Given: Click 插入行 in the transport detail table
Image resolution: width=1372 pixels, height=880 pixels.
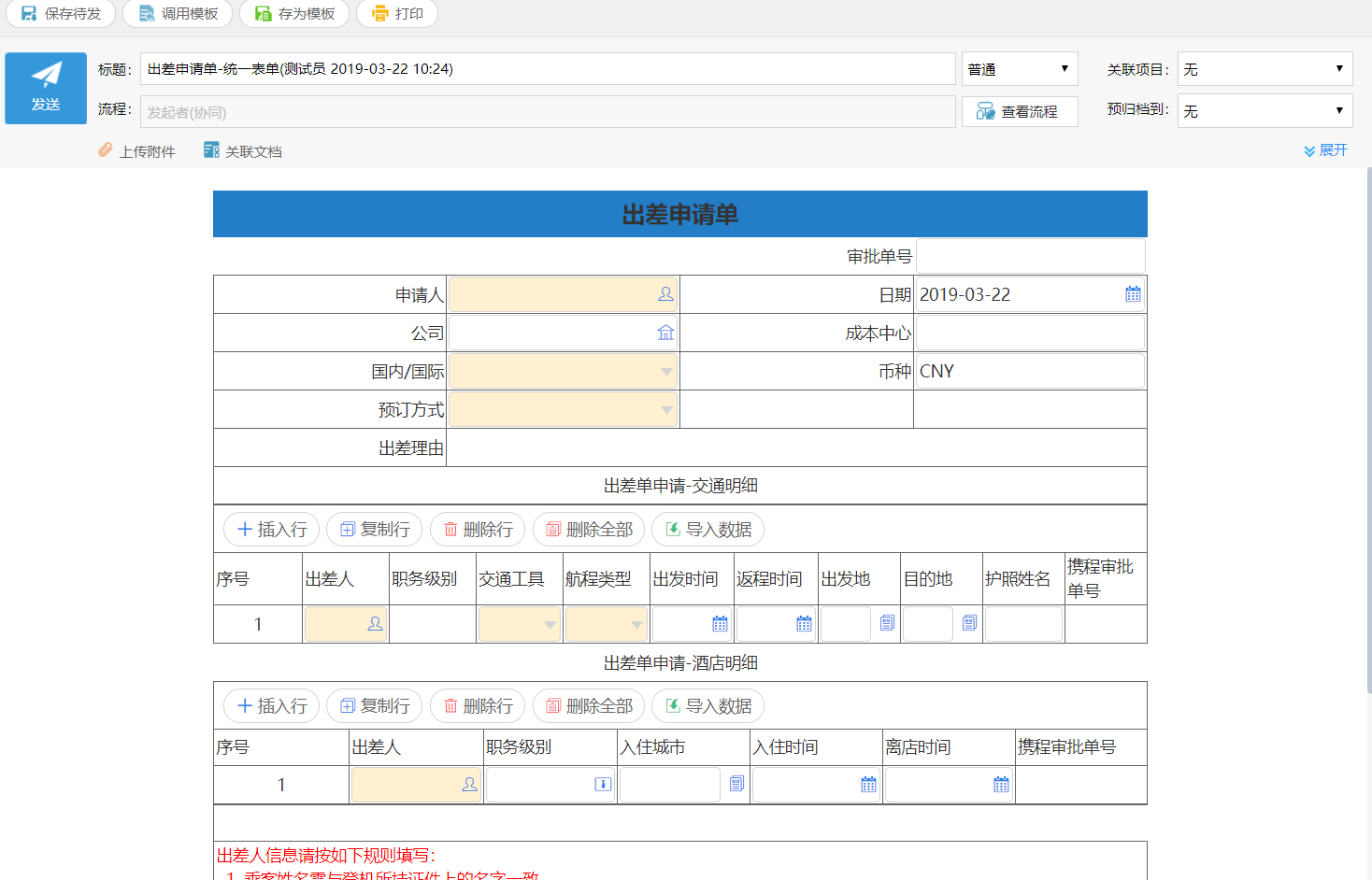Looking at the screenshot, I should [272, 530].
